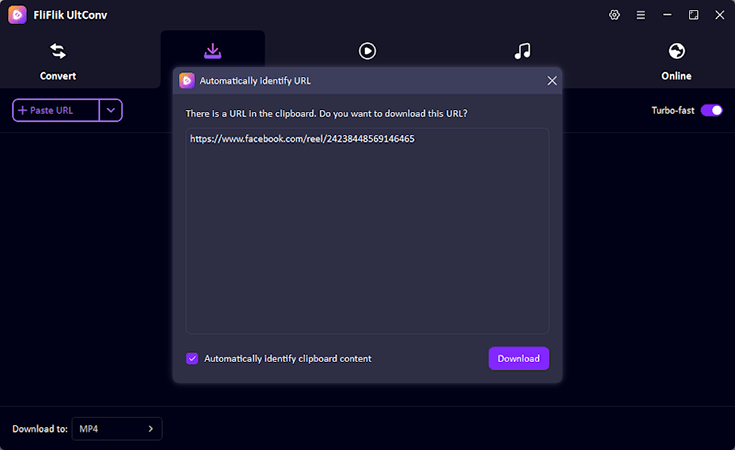
Task: Open the hamburger menu icon
Action: [640, 15]
